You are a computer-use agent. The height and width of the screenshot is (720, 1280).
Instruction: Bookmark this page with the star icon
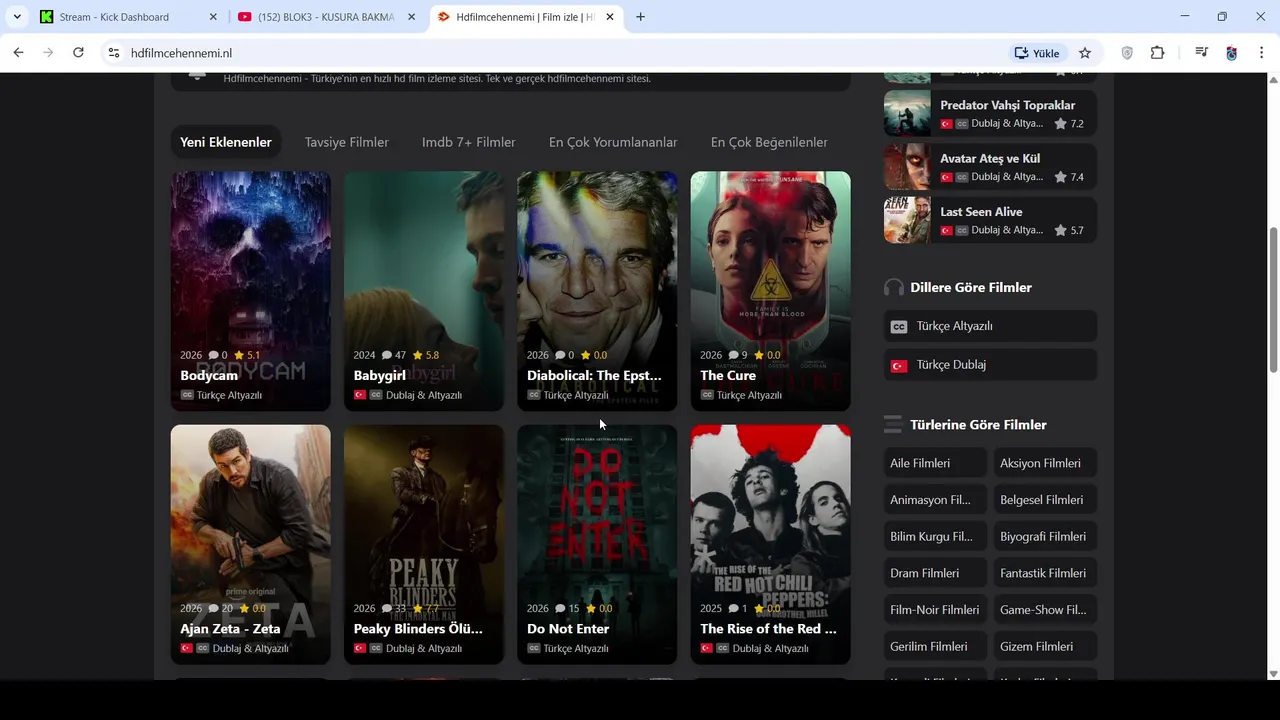[x=1085, y=53]
